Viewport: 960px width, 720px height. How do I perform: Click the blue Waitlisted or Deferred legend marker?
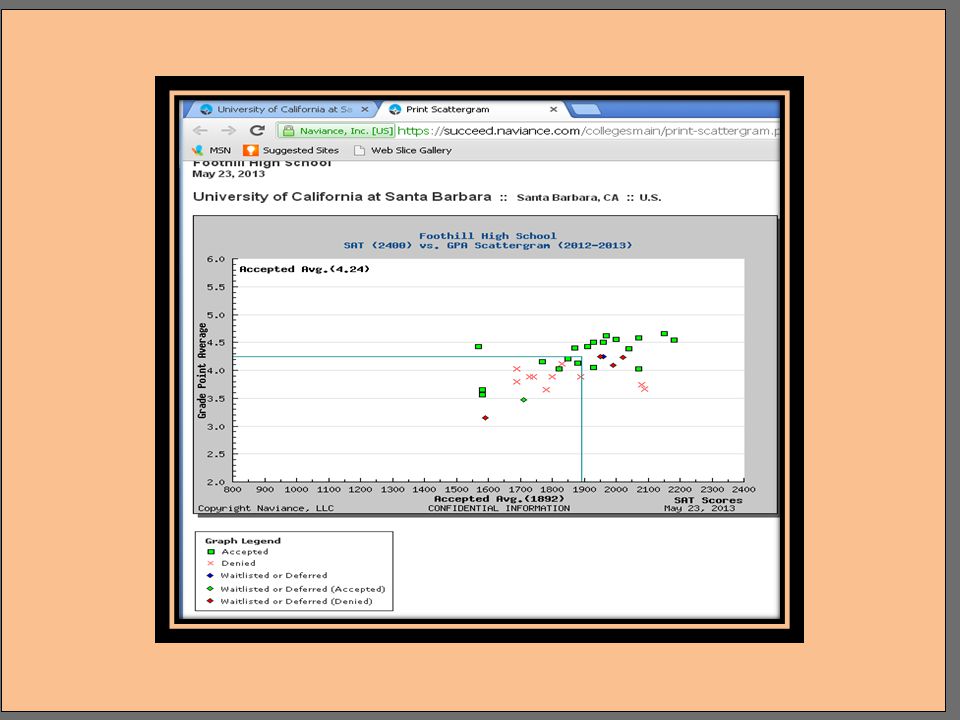tap(210, 576)
